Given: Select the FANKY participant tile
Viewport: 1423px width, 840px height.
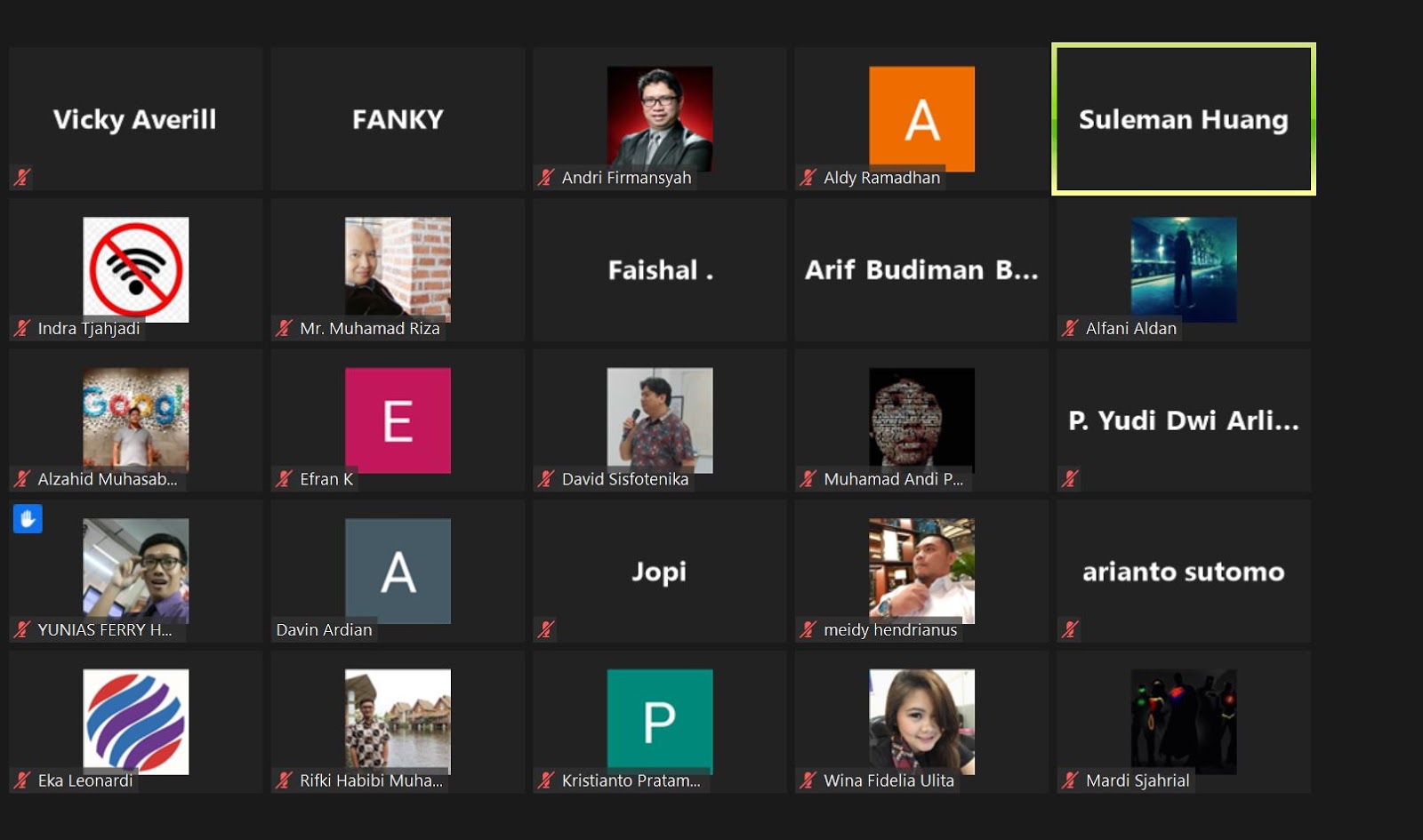Looking at the screenshot, I should point(398,119).
